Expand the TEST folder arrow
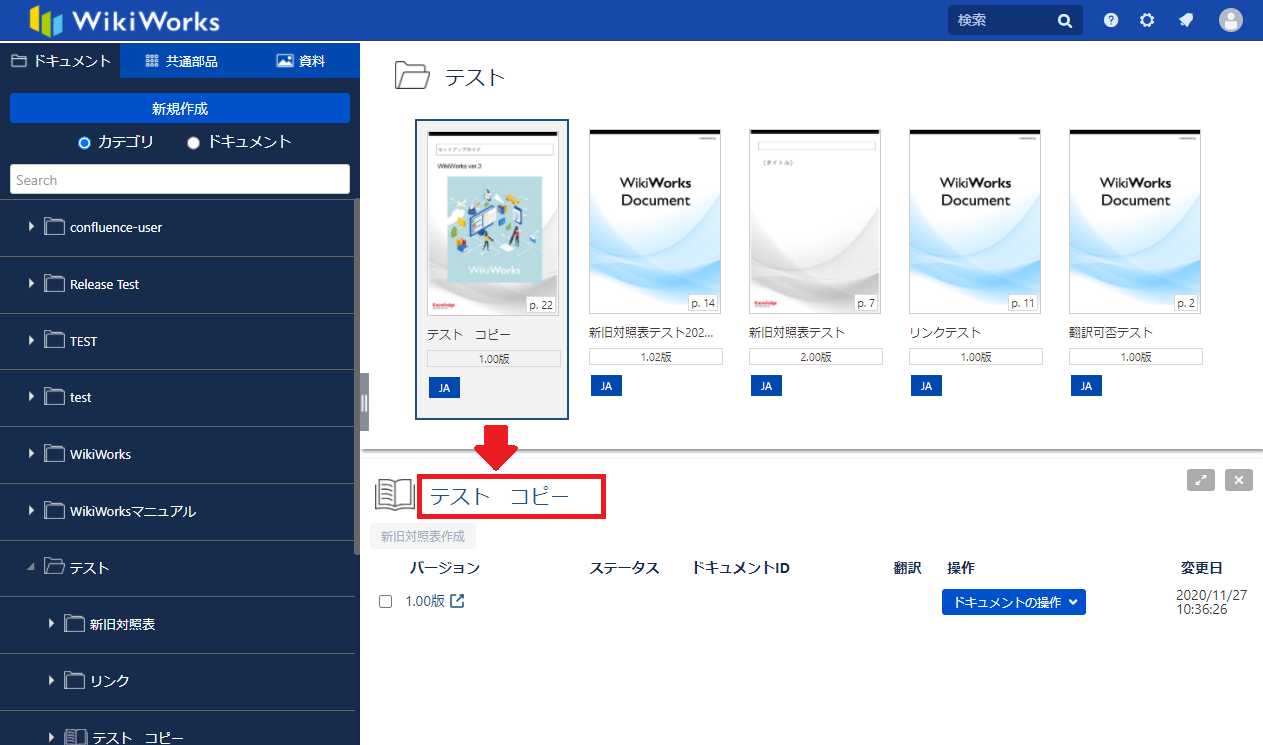Viewport: 1263px width, 745px height. click(32, 341)
